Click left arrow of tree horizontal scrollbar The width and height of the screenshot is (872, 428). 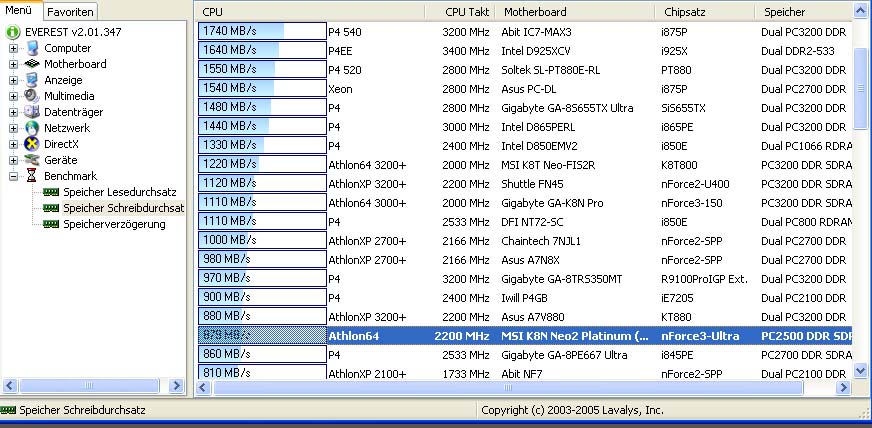point(10,385)
